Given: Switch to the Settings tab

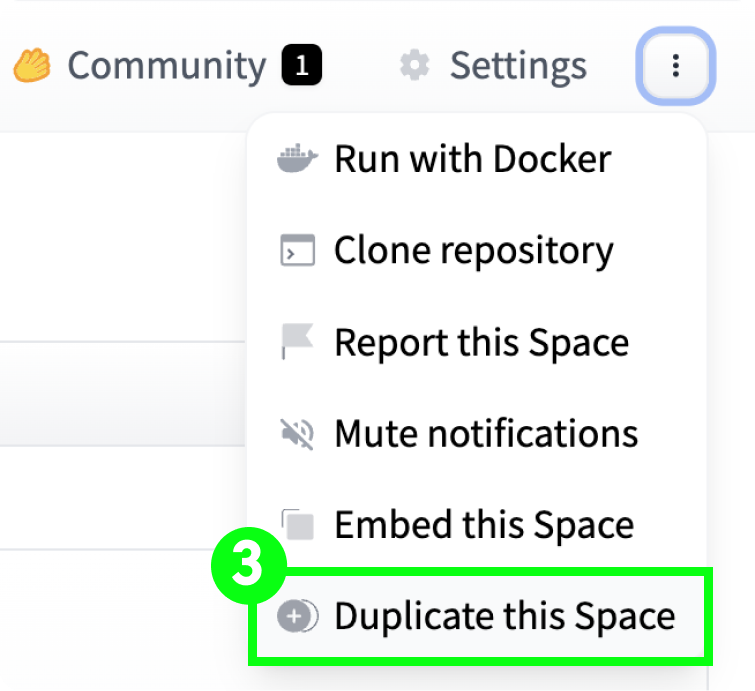Looking at the screenshot, I should (x=517, y=66).
